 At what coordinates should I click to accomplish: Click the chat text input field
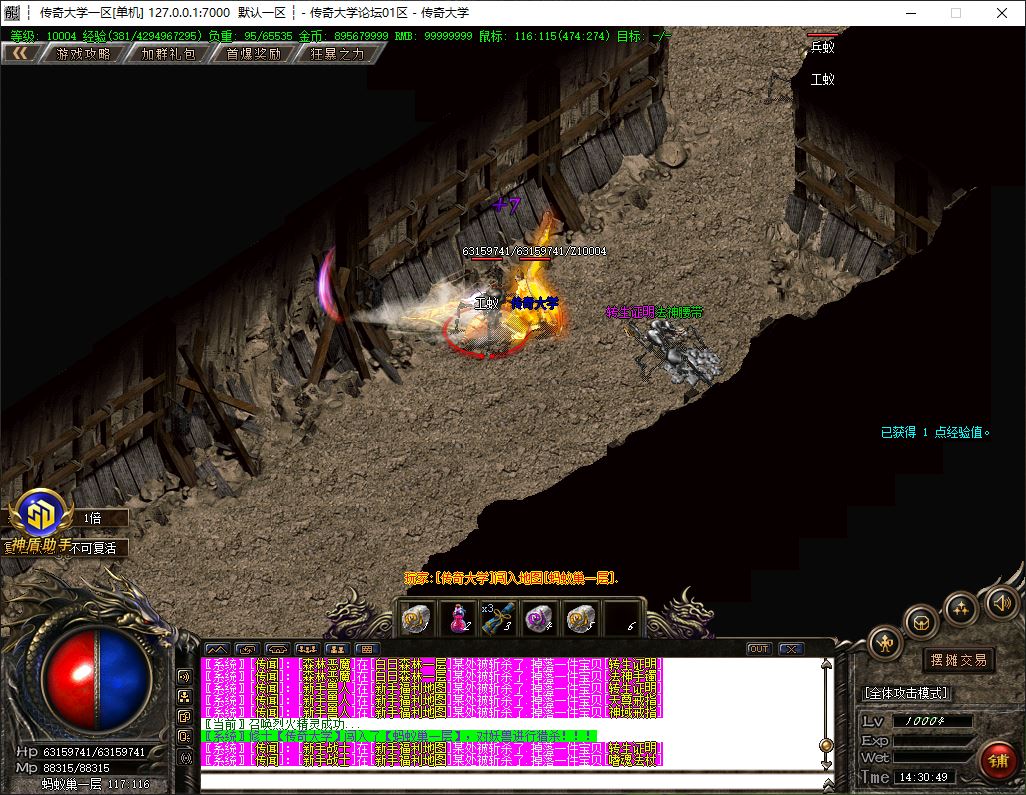(512, 781)
